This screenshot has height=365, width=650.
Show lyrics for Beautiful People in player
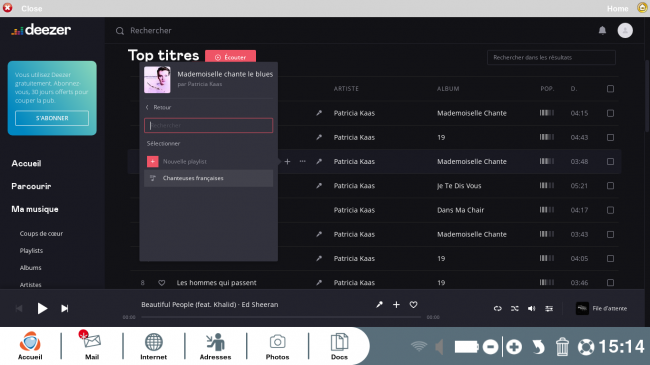tap(379, 304)
